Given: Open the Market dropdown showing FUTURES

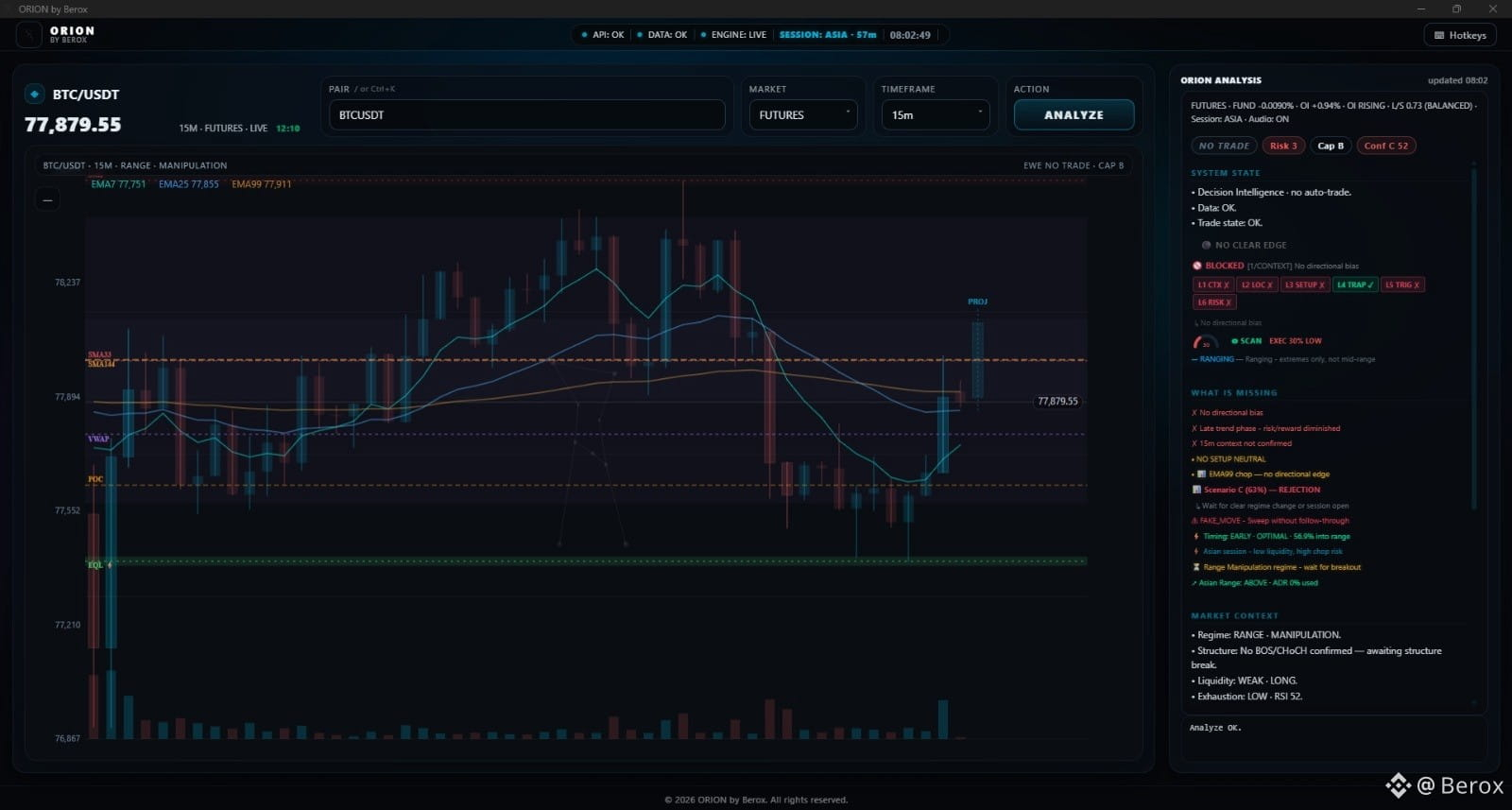Looking at the screenshot, I should (x=803, y=114).
